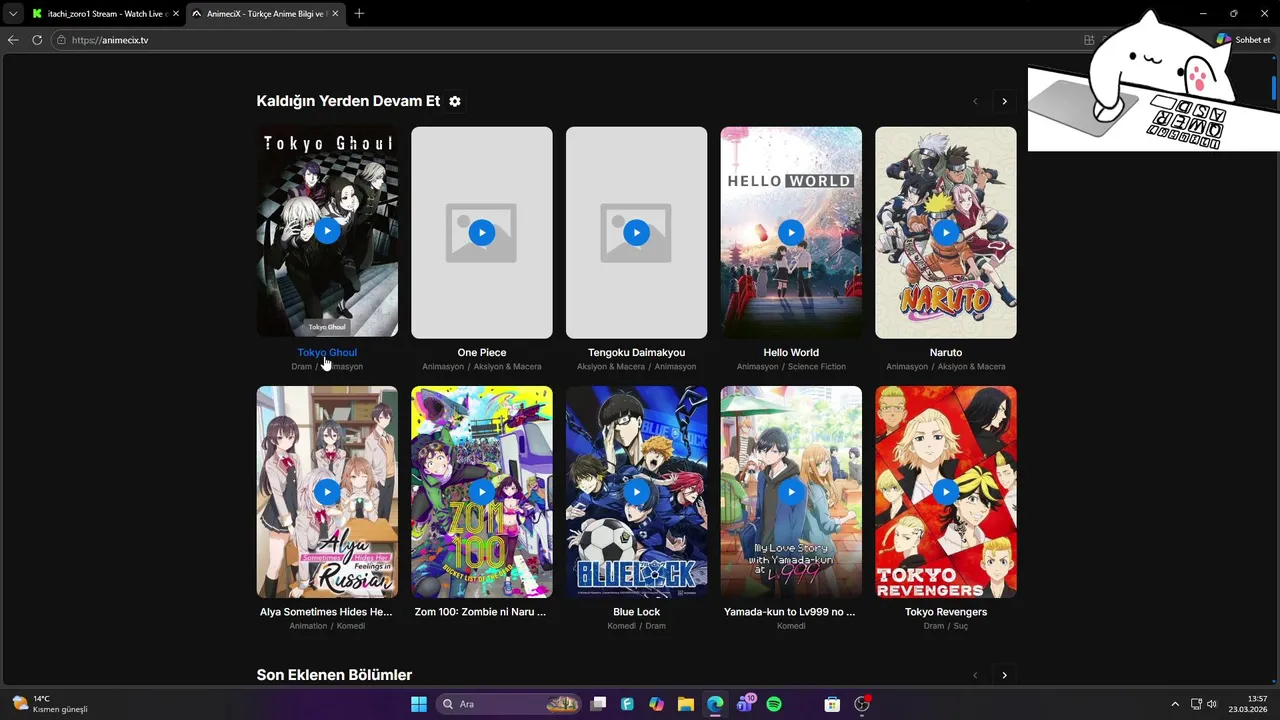Image resolution: width=1280 pixels, height=720 pixels.
Task: Open Alya Sometimes Hides He... title link
Action: click(327, 611)
